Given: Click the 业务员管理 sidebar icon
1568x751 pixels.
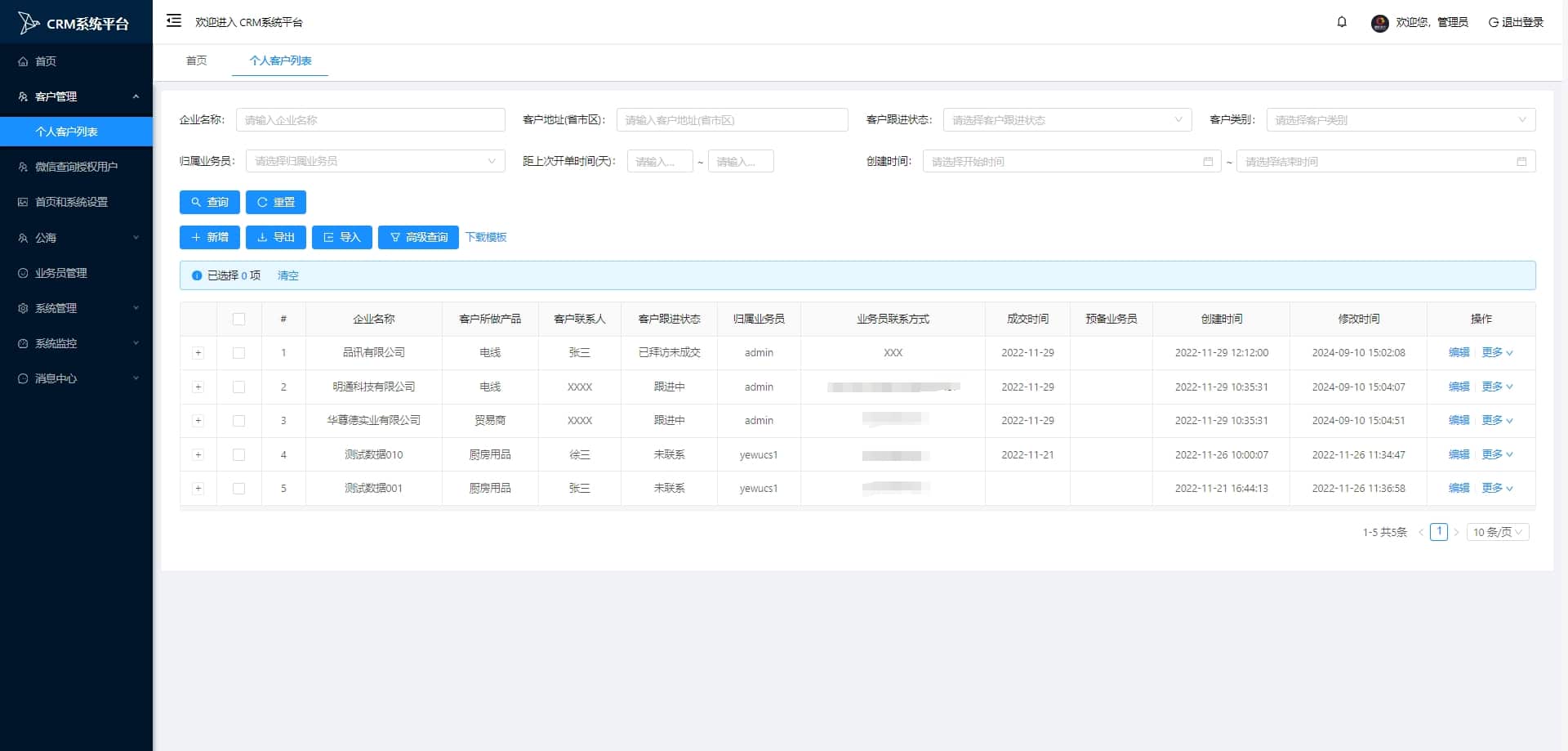Looking at the screenshot, I should coord(23,273).
